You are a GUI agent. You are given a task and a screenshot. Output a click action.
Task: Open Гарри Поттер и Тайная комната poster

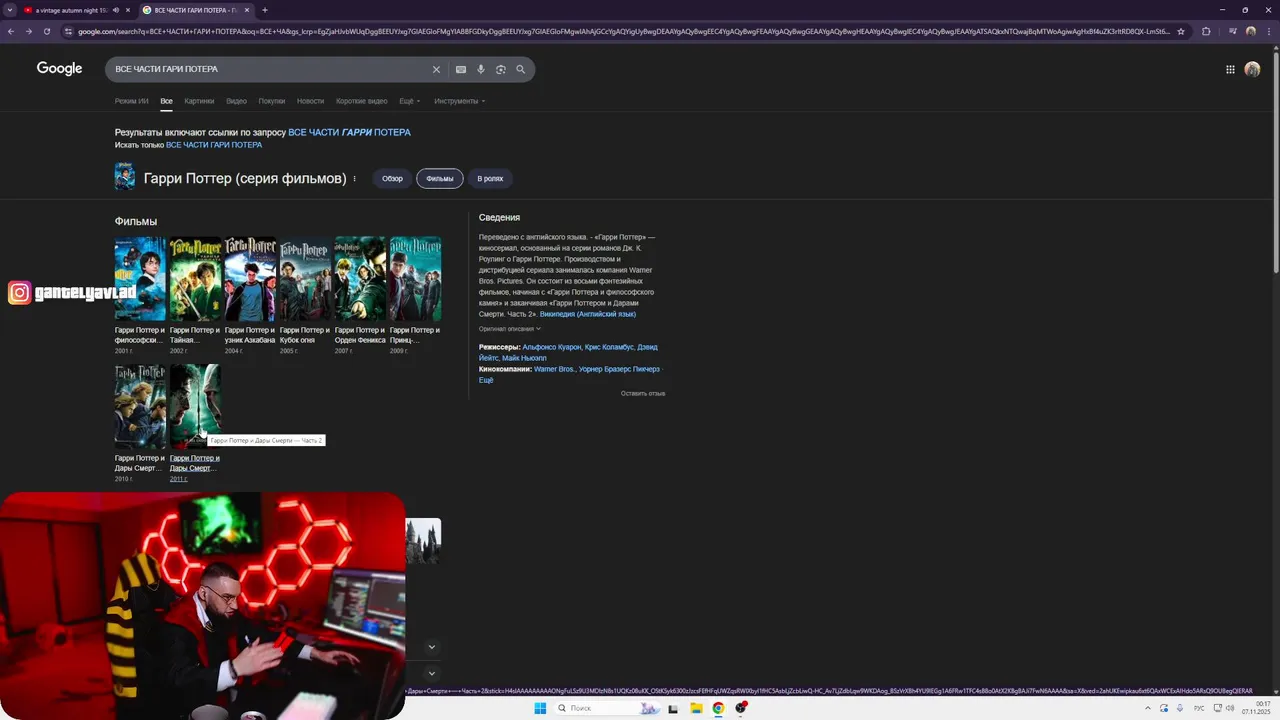click(x=195, y=279)
